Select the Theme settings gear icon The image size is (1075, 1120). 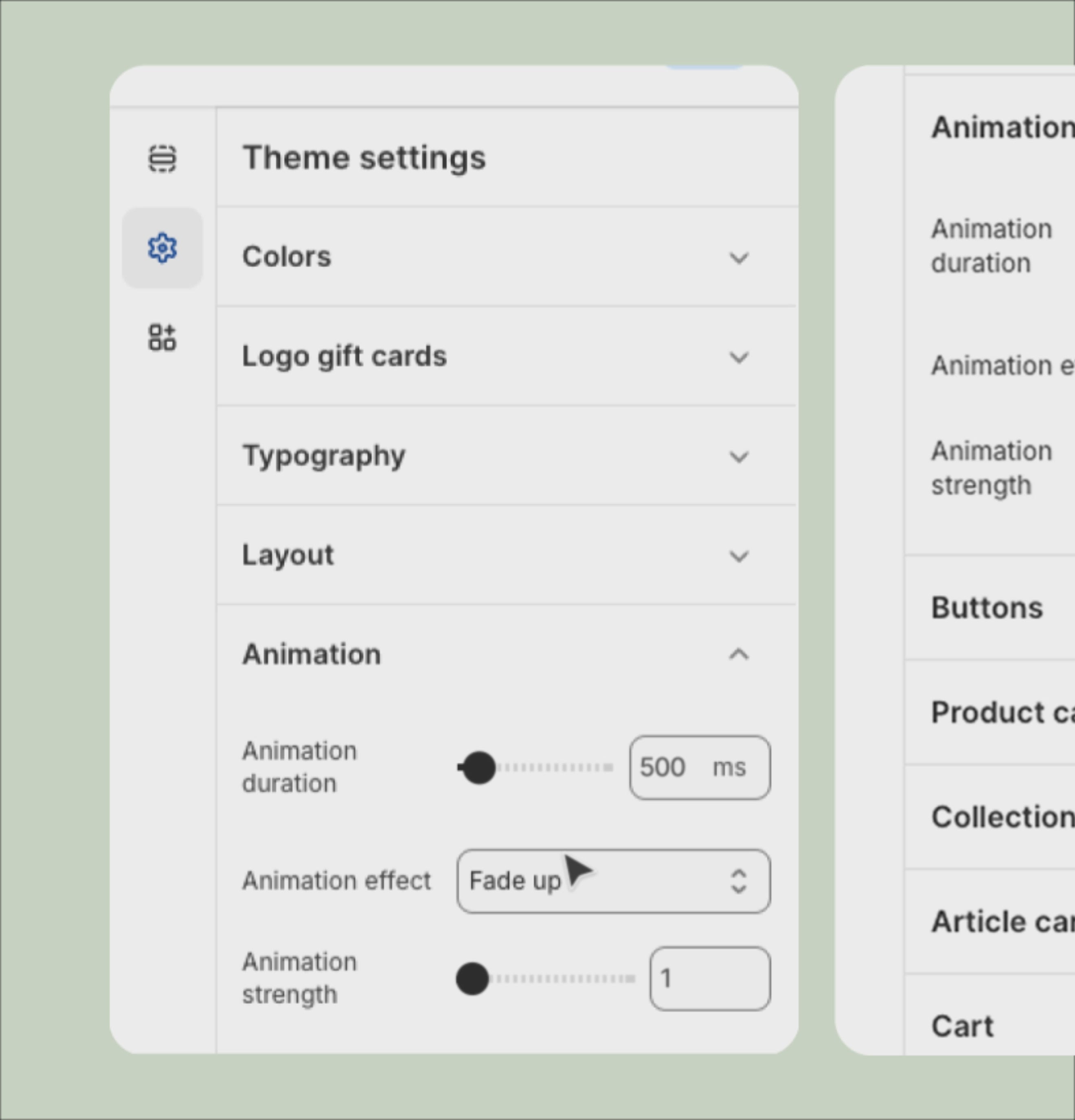(162, 248)
